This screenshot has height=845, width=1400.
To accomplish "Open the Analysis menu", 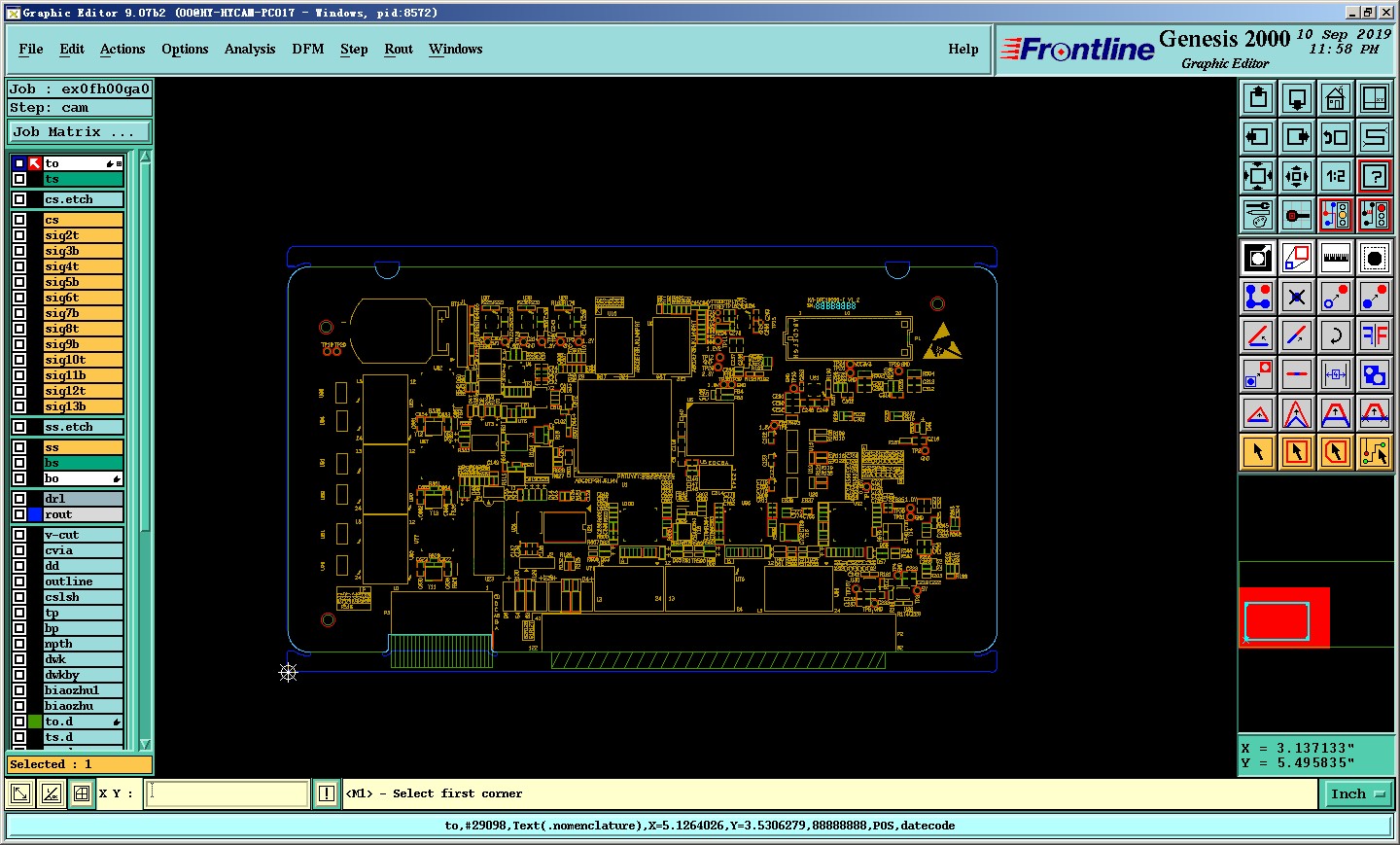I will point(250,50).
